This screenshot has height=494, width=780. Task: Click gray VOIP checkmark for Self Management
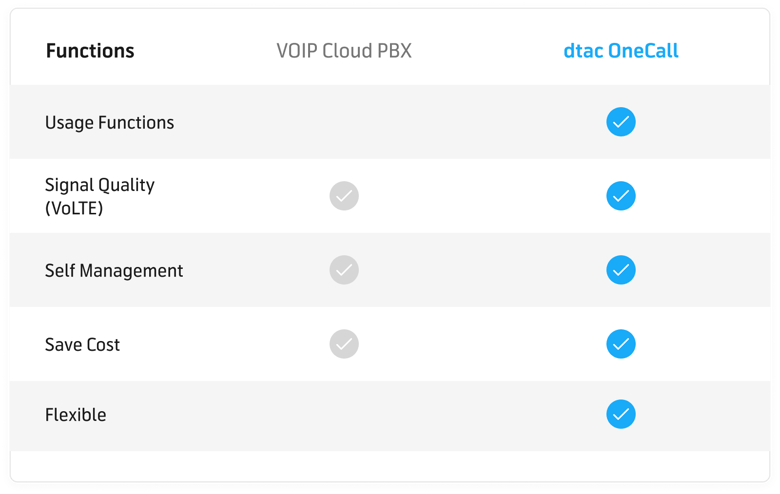coord(344,270)
